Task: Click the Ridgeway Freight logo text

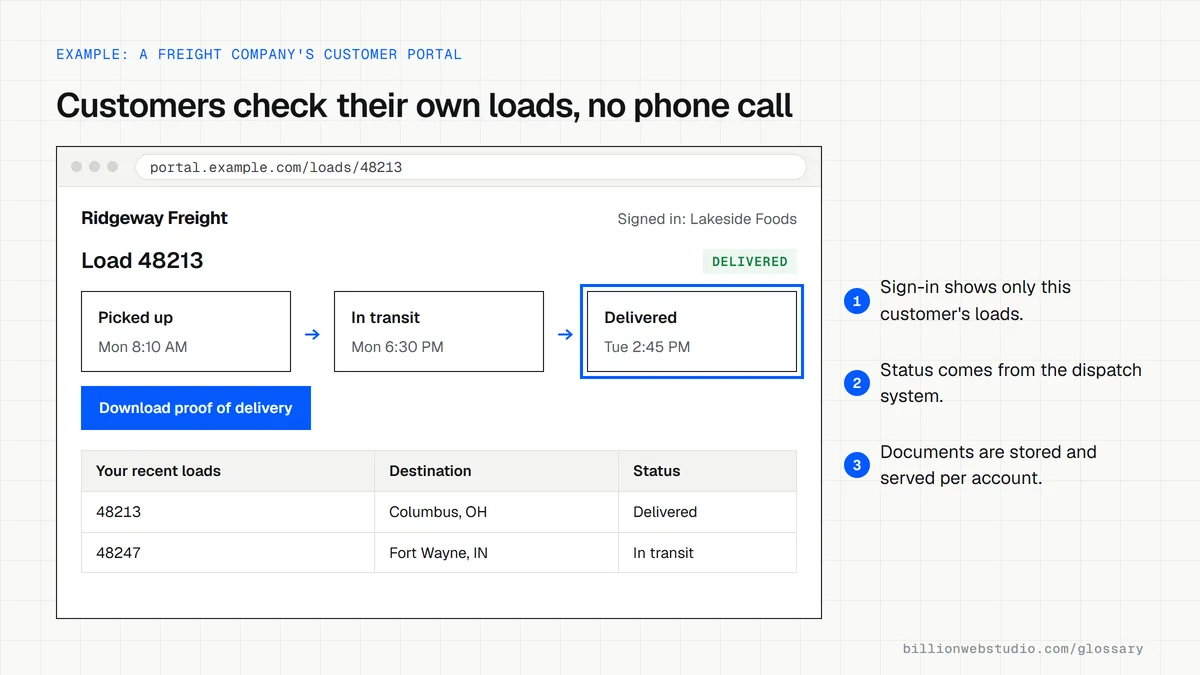Action: pyautogui.click(x=154, y=218)
